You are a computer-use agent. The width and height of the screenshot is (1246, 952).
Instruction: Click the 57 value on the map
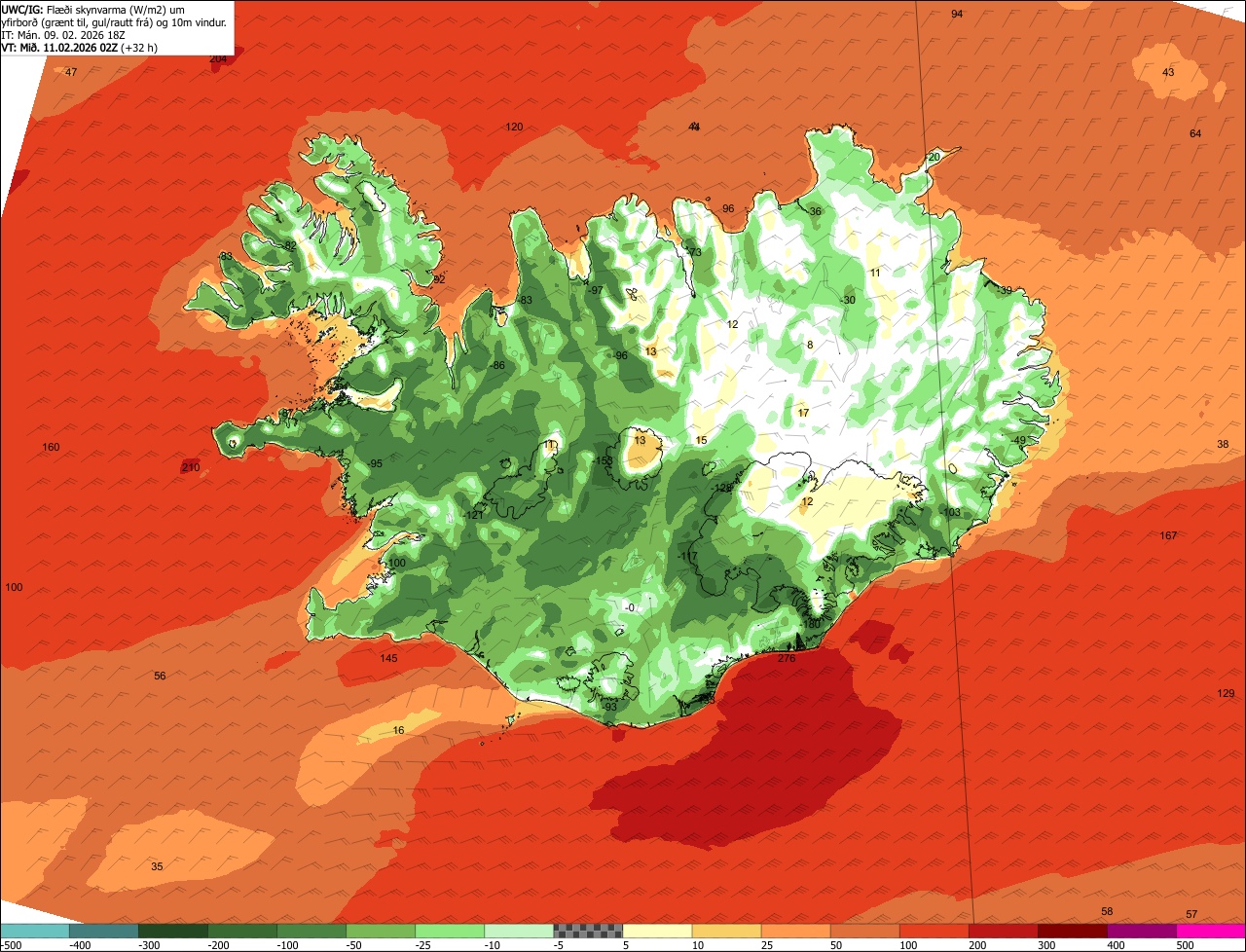pos(1191,915)
